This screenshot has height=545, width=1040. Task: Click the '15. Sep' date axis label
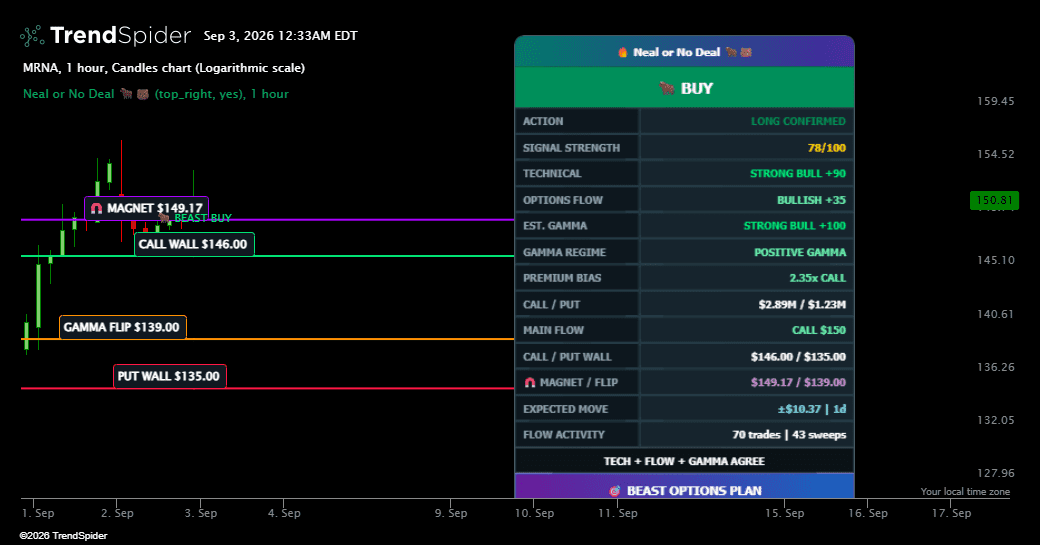(x=785, y=513)
